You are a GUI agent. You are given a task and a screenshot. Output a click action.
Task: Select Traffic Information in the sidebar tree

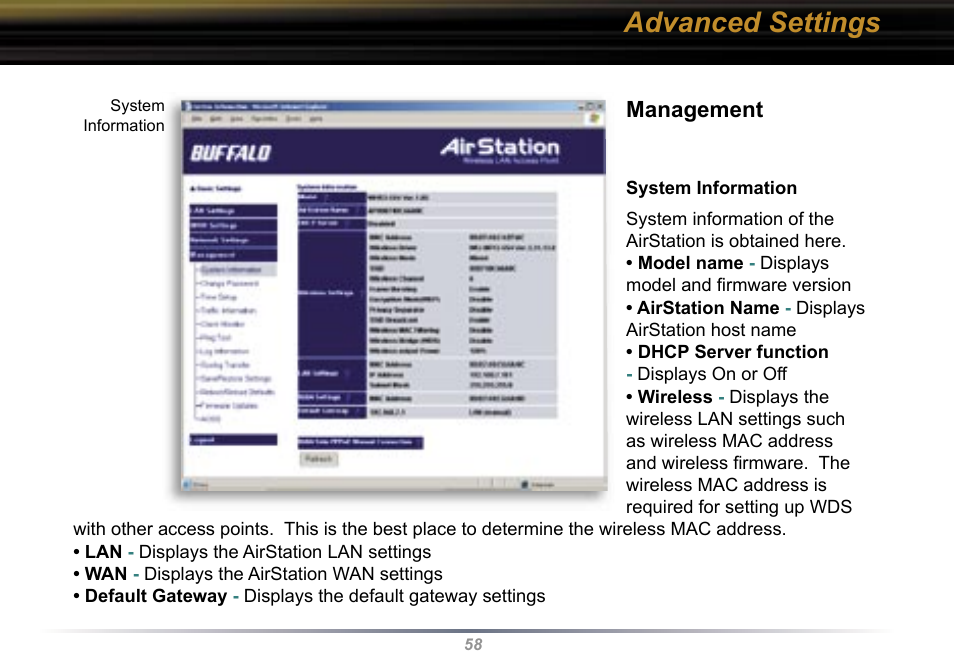tap(228, 310)
